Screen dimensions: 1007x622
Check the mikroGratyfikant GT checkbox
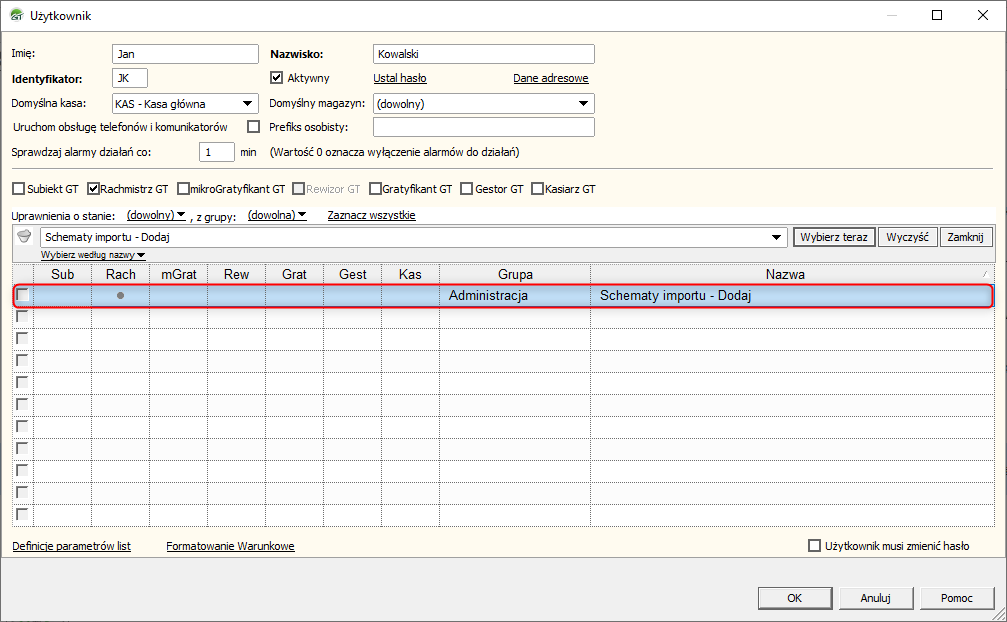pos(184,189)
